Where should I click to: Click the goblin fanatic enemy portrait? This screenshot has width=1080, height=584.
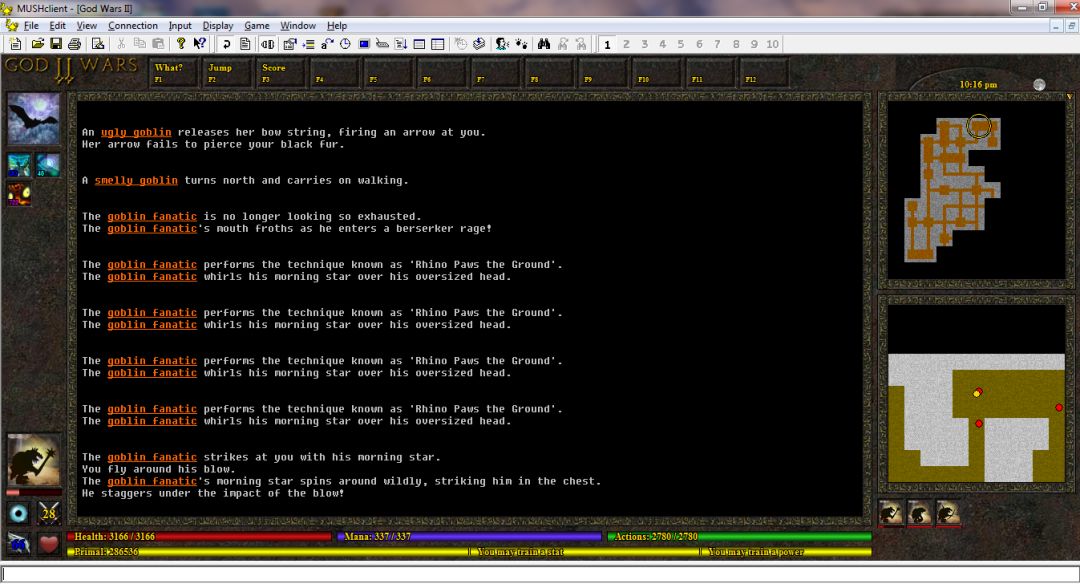tap(33, 460)
